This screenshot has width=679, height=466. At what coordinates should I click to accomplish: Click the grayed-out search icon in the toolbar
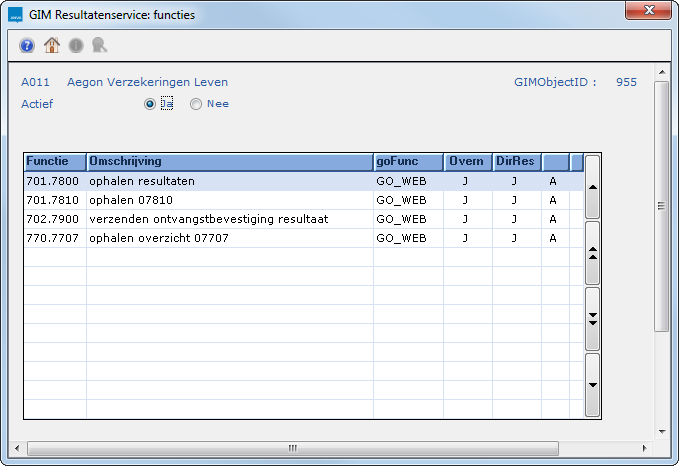[x=99, y=45]
